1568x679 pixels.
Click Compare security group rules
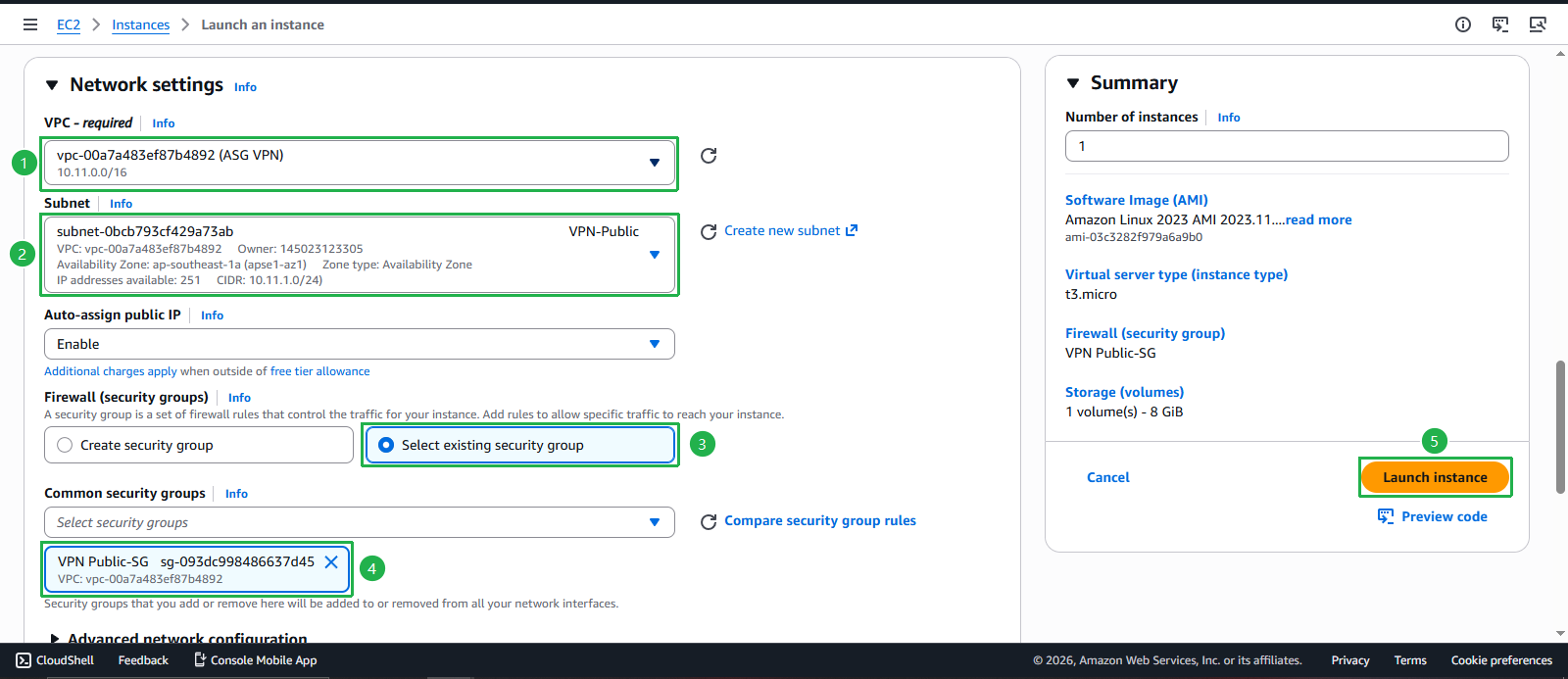pos(820,520)
